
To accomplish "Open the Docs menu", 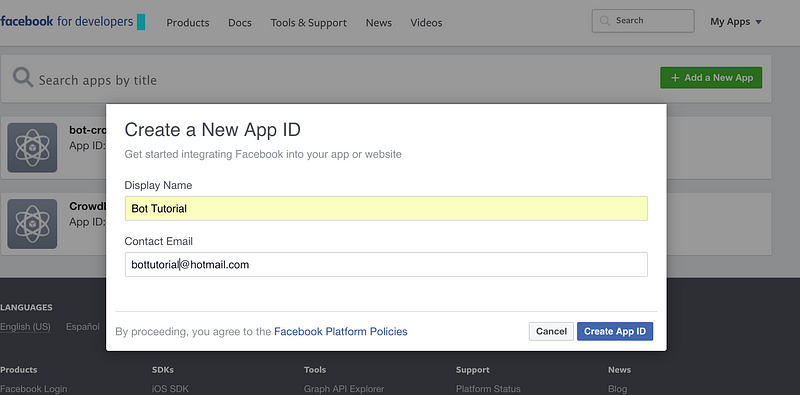I will [x=240, y=23].
